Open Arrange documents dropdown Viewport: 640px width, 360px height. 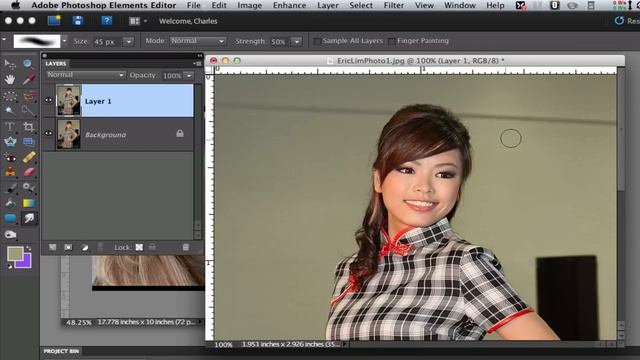138,21
